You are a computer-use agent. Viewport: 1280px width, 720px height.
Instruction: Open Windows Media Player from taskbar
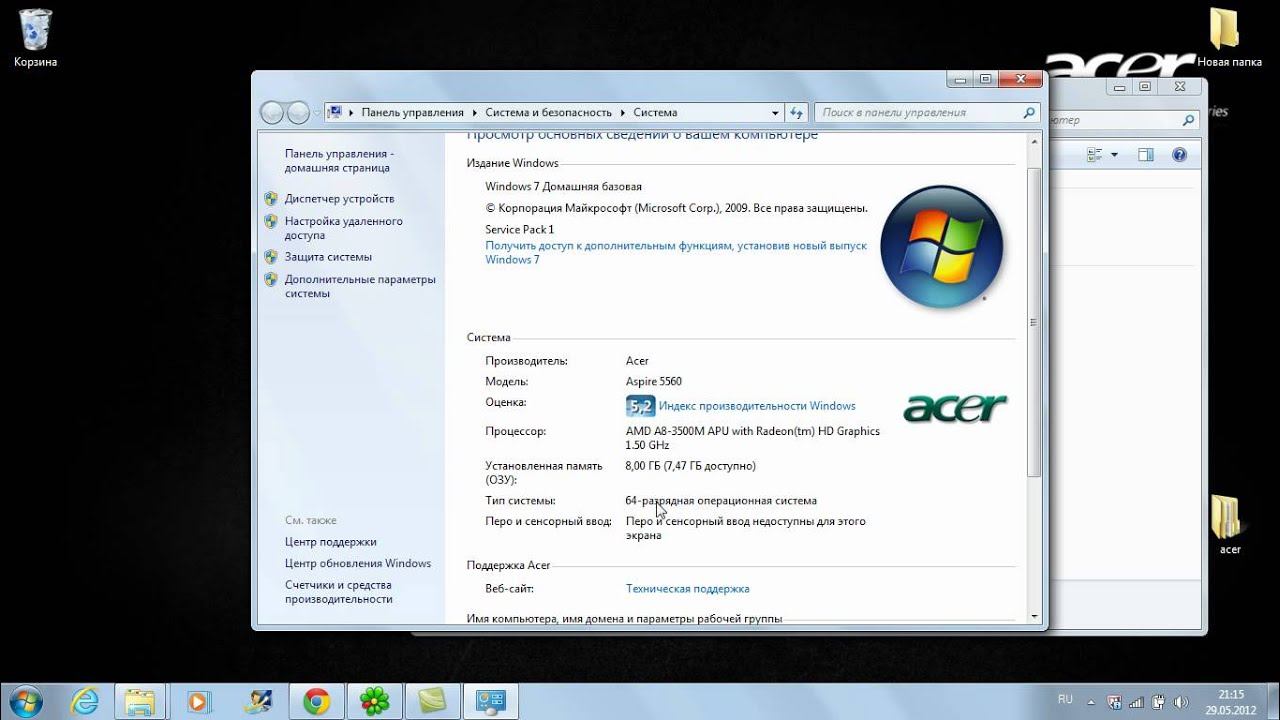coord(198,702)
